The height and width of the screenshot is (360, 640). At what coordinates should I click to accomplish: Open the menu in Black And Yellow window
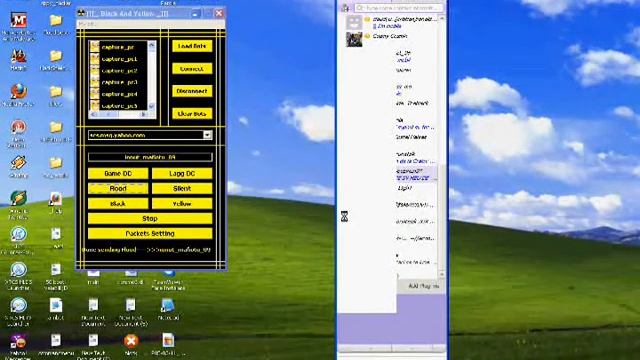(x=86, y=24)
